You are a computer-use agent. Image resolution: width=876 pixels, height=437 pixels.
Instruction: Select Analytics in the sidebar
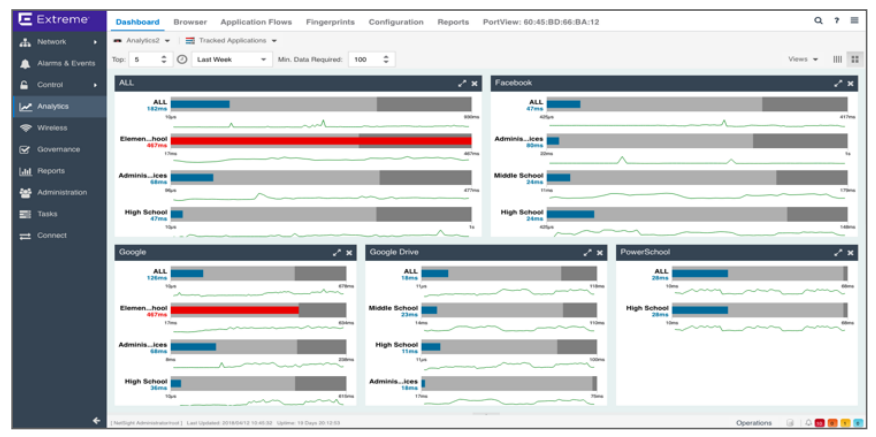pyautogui.click(x=59, y=106)
